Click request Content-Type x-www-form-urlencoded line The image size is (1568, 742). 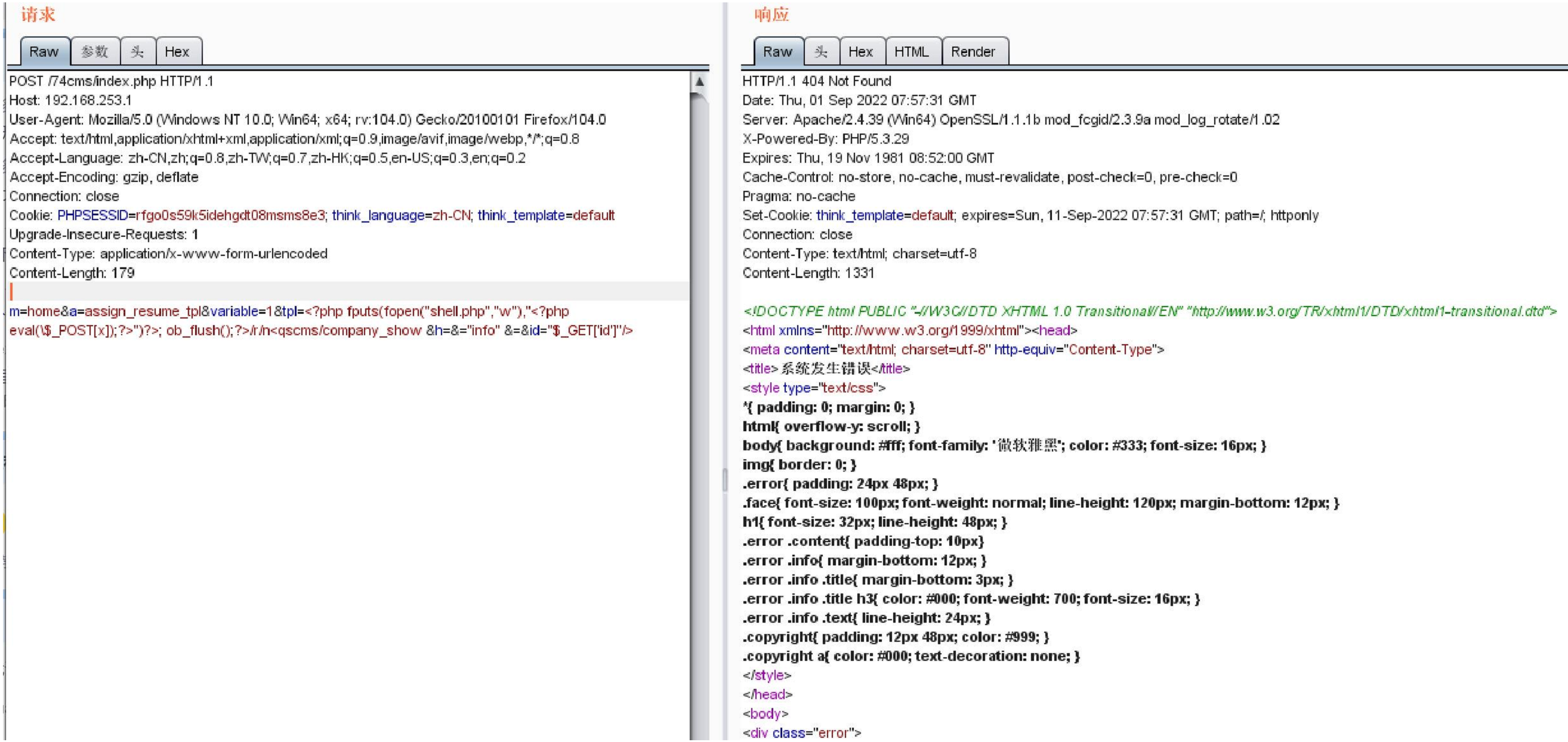point(169,254)
